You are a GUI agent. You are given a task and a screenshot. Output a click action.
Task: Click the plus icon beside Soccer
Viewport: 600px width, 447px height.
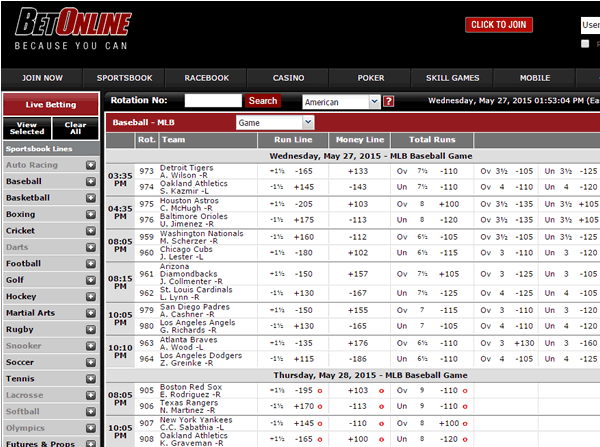(x=91, y=362)
